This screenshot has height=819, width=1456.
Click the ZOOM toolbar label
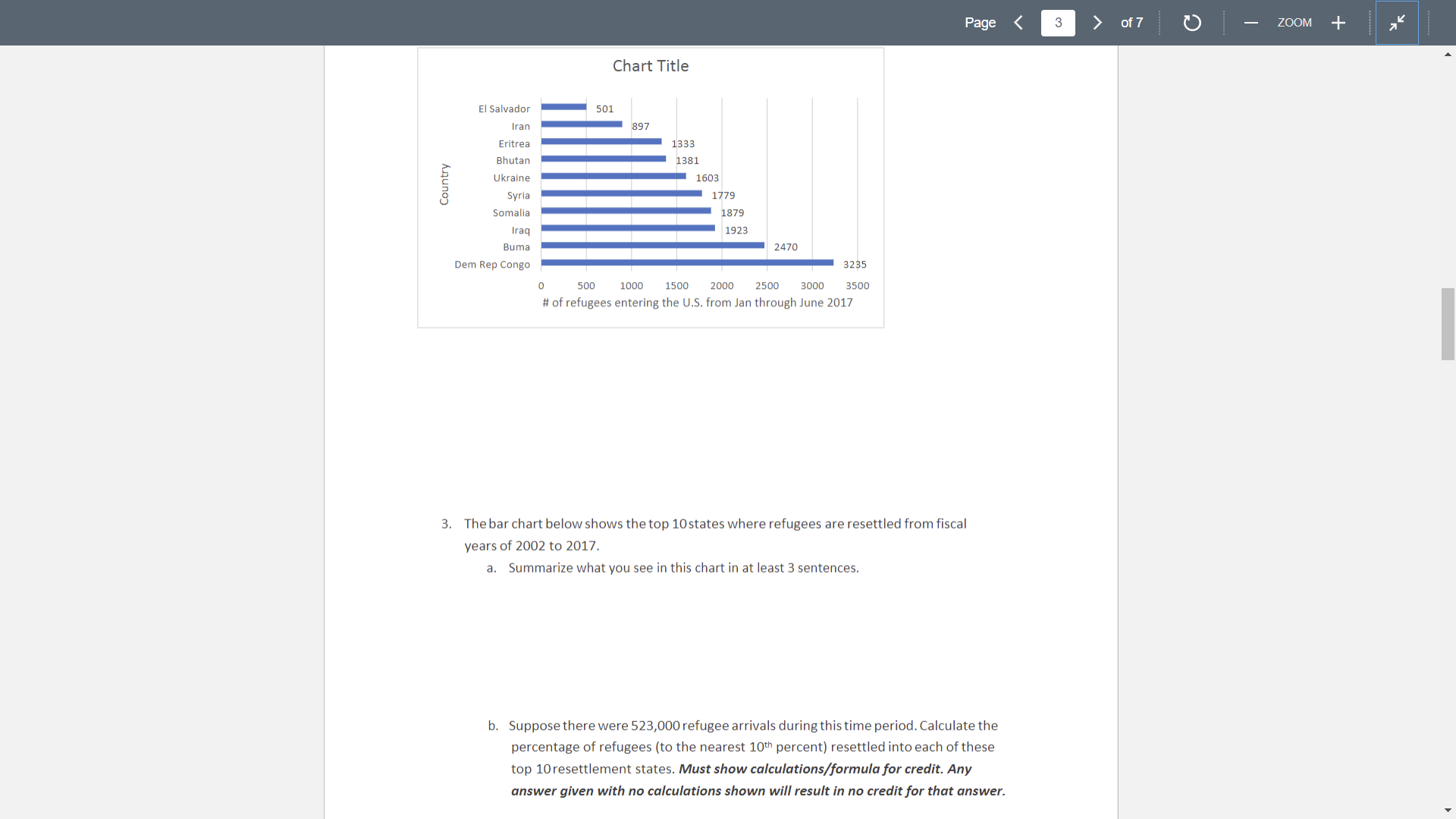(1294, 23)
